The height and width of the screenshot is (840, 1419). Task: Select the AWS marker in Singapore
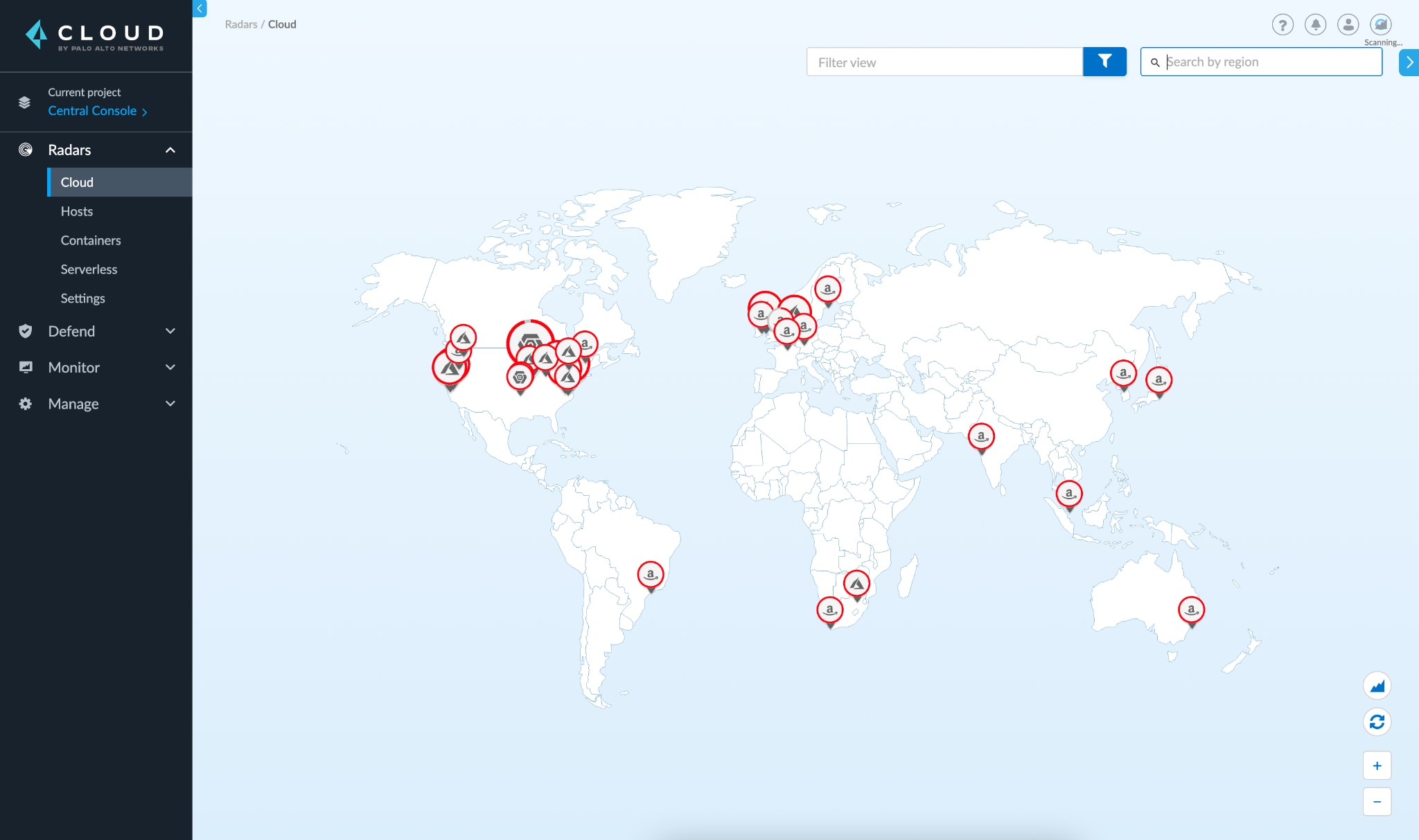pyautogui.click(x=1068, y=494)
